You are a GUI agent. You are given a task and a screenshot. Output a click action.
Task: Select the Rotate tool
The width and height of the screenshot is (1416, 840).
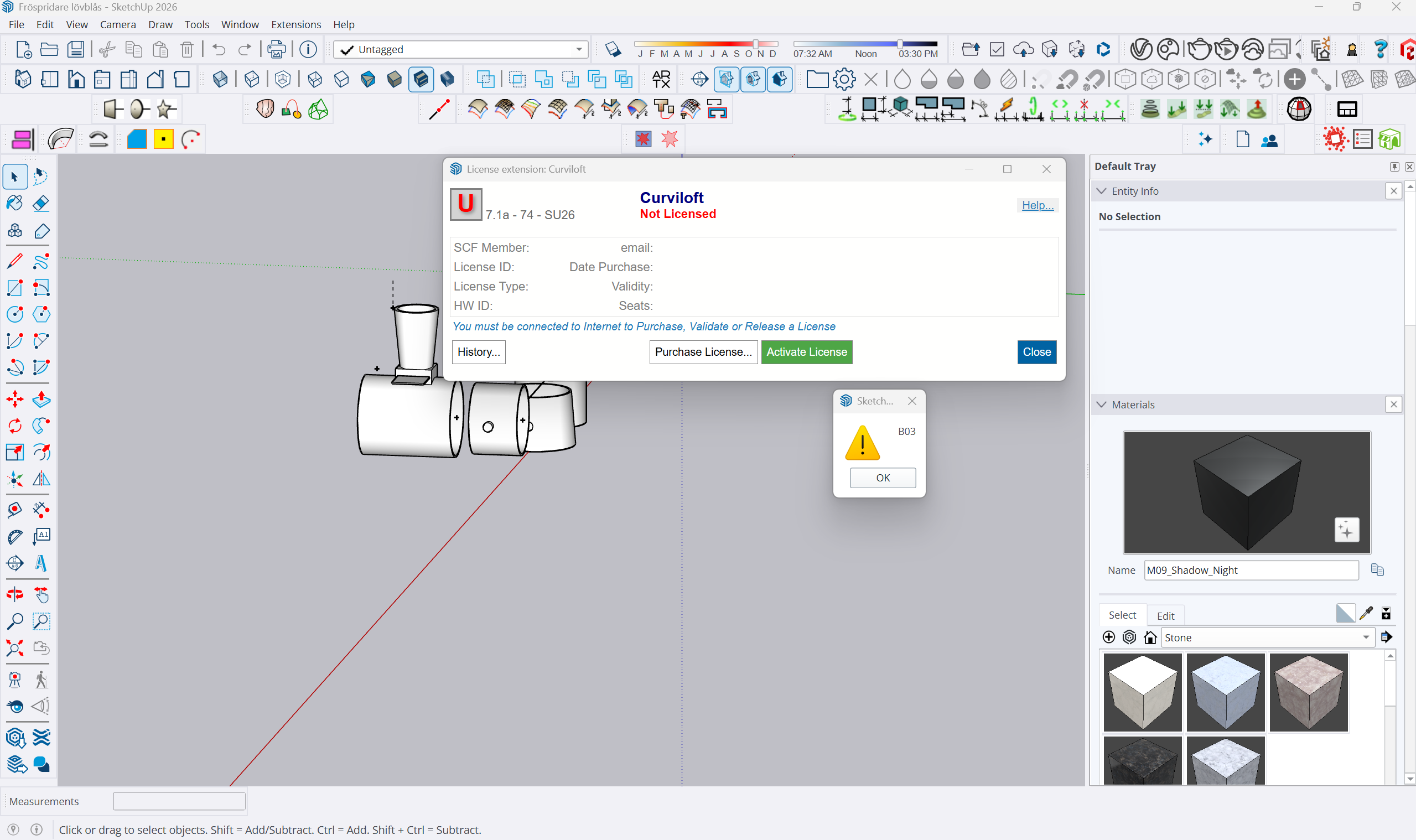click(x=15, y=426)
